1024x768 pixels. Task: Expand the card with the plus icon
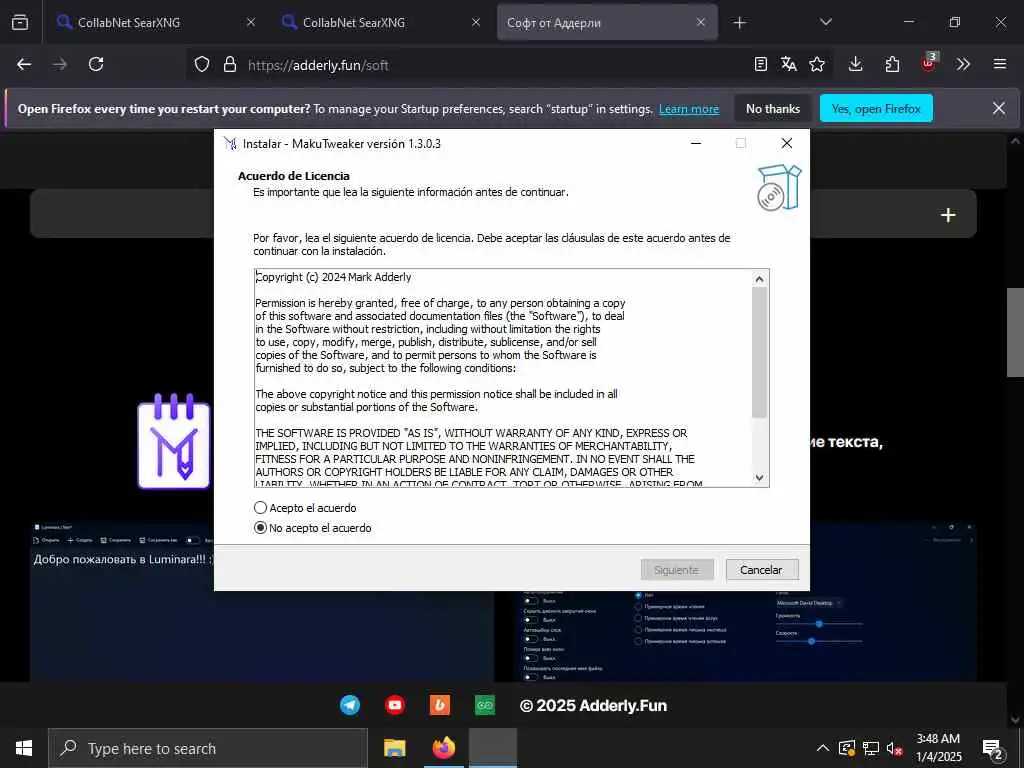click(948, 215)
